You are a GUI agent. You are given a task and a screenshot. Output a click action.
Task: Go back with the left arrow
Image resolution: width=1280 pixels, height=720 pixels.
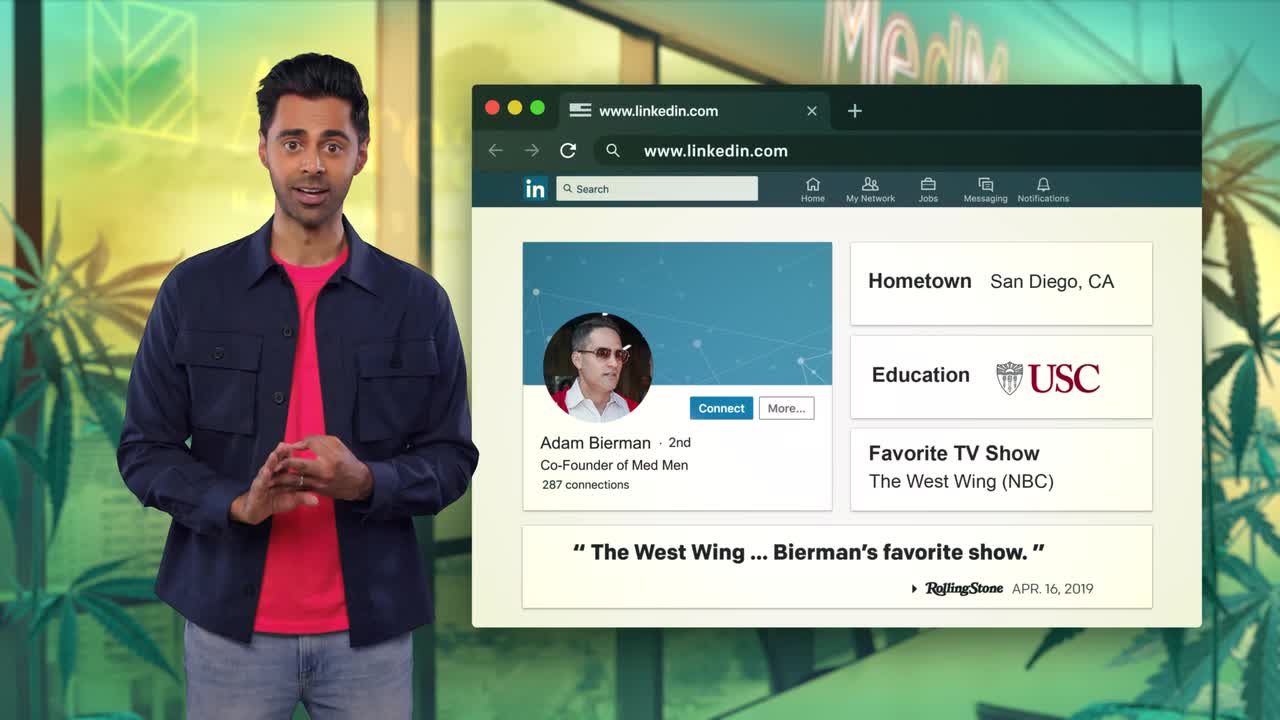pos(495,150)
